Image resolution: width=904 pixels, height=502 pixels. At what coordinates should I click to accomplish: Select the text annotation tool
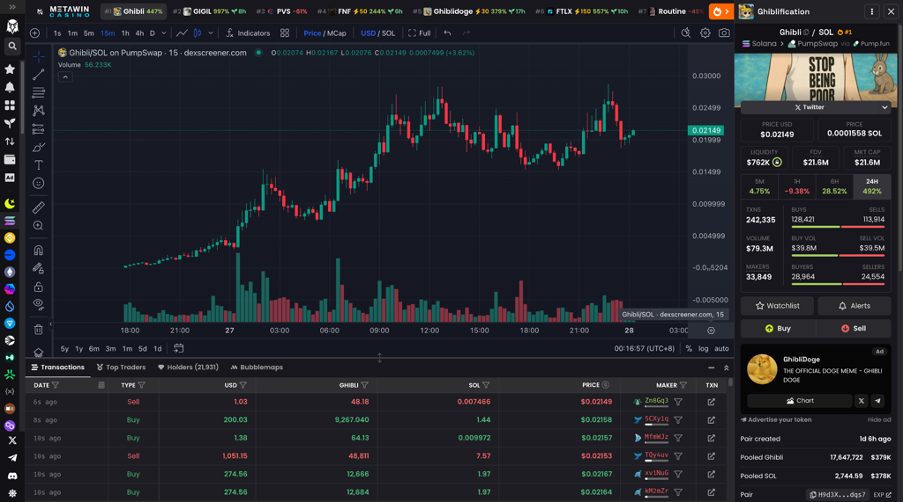coord(39,165)
